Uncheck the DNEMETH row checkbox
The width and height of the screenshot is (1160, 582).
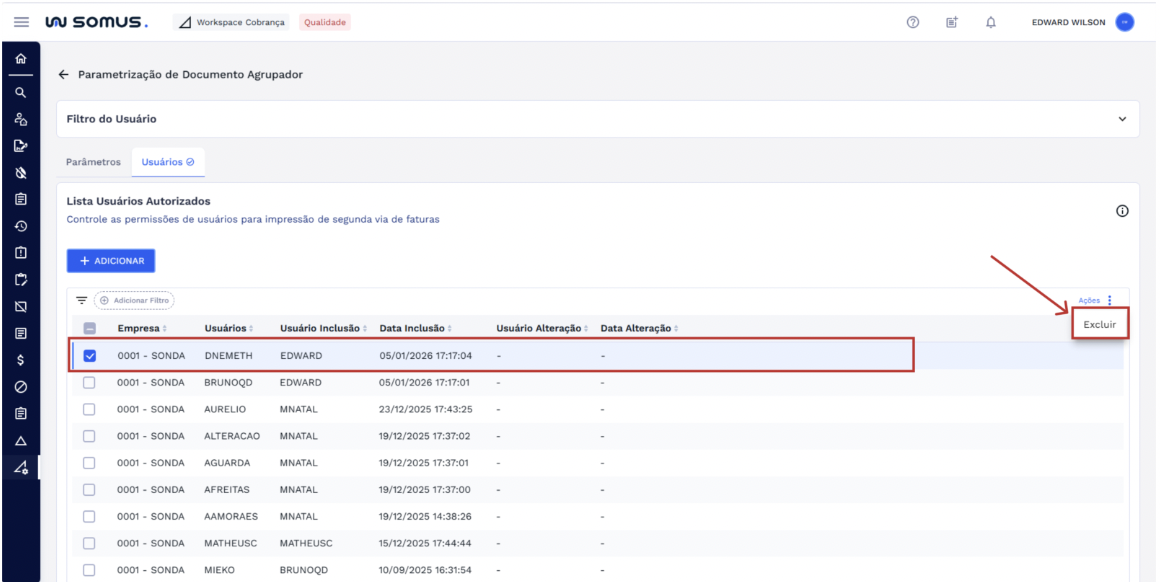90,355
